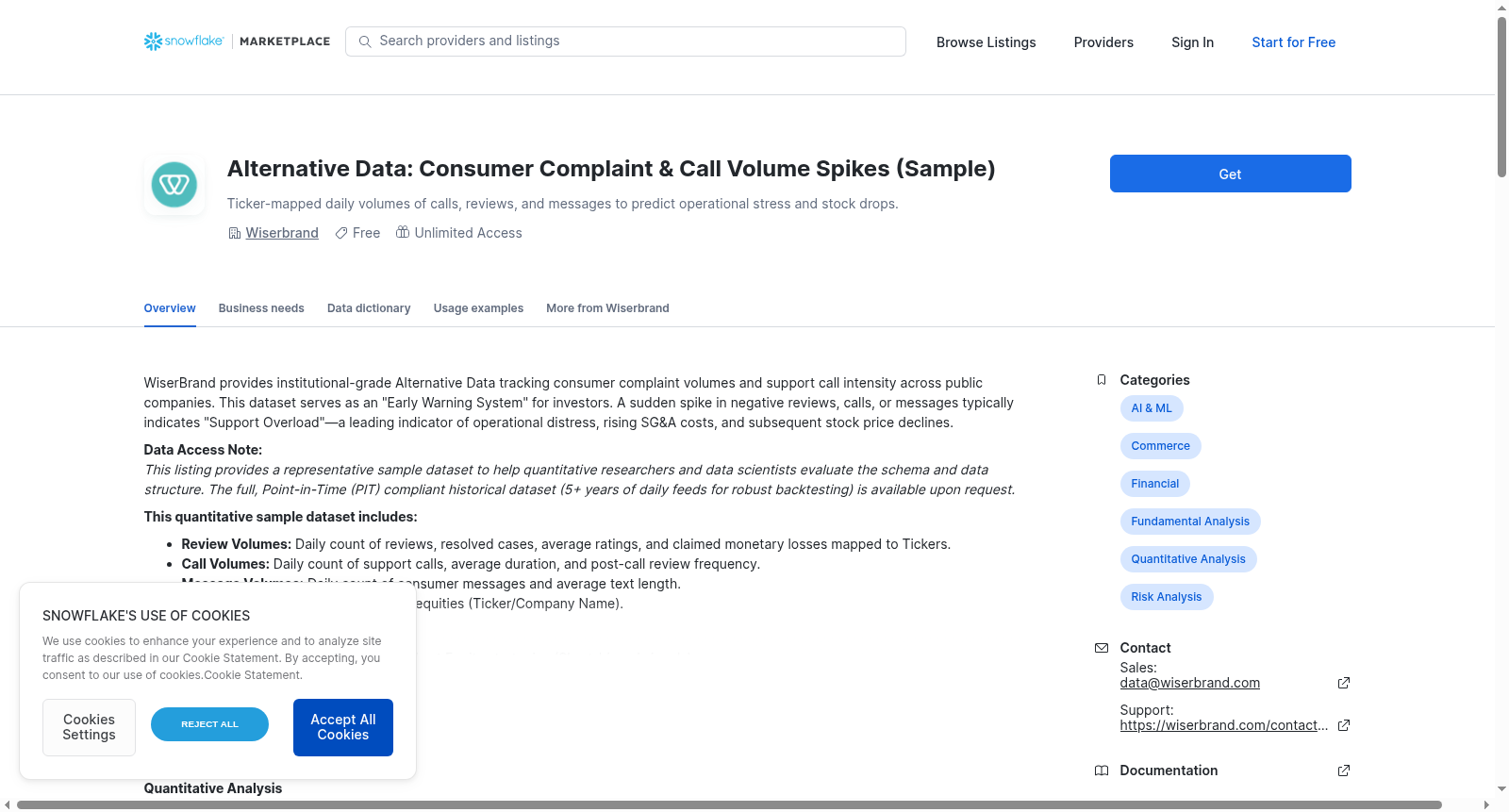Click the 'Quantitative Analysis' heading text
Image resolution: width=1509 pixels, height=812 pixels.
pyautogui.click(x=213, y=788)
